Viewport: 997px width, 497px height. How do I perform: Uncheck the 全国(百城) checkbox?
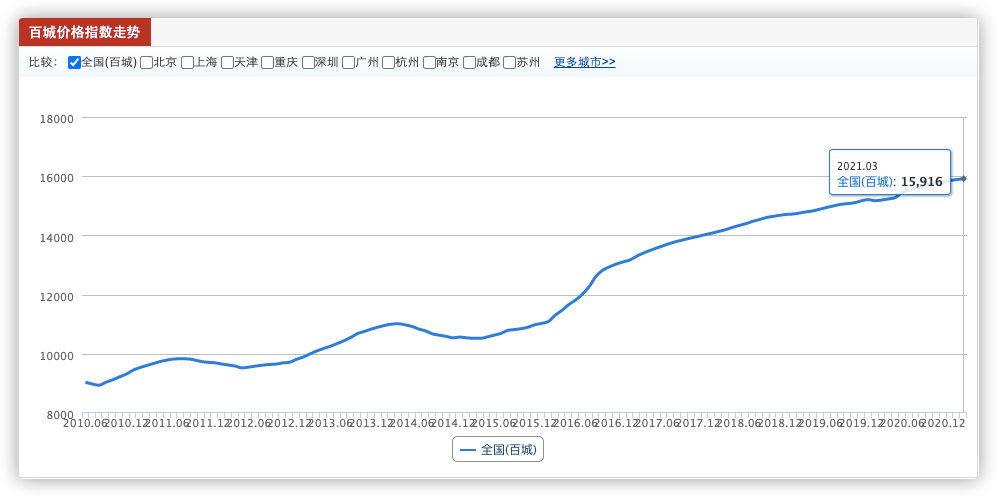point(74,62)
